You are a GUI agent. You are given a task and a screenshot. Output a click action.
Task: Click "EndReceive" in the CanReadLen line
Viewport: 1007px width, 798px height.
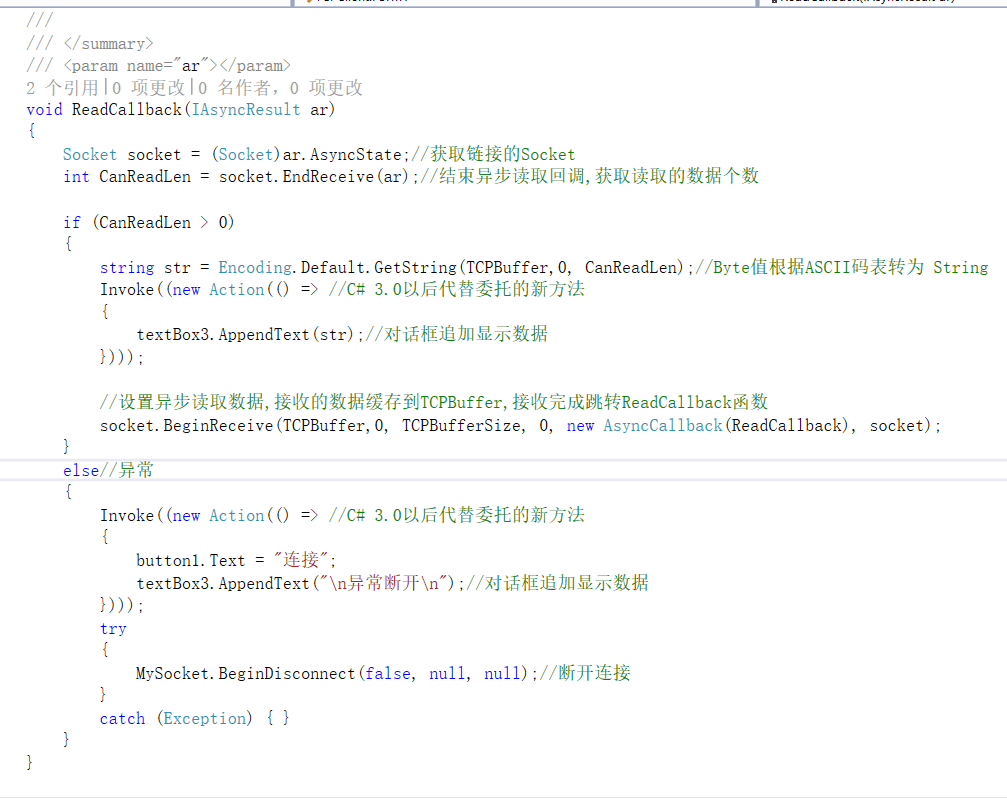click(328, 177)
